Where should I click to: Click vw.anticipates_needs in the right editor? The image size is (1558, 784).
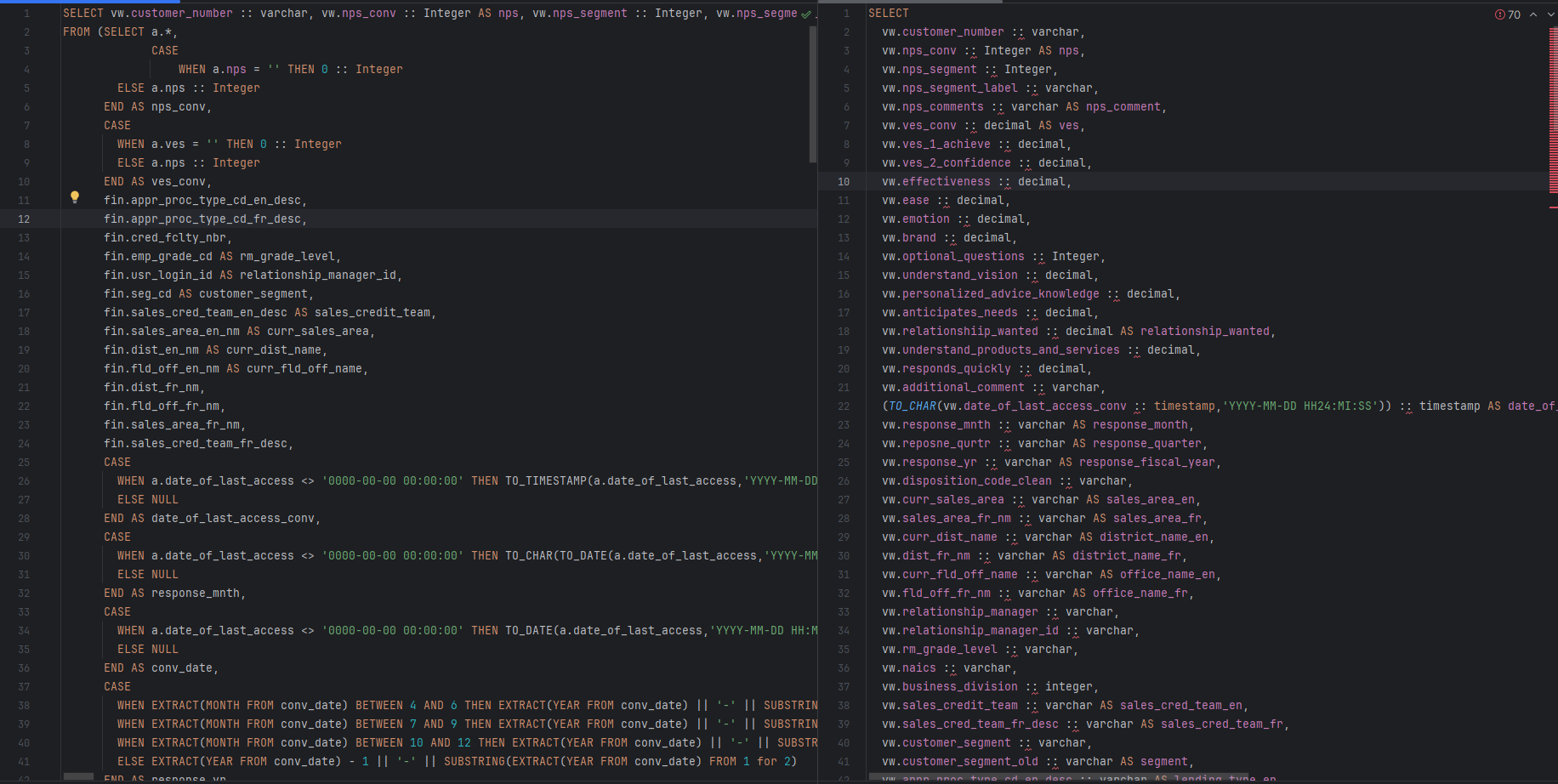point(950,313)
